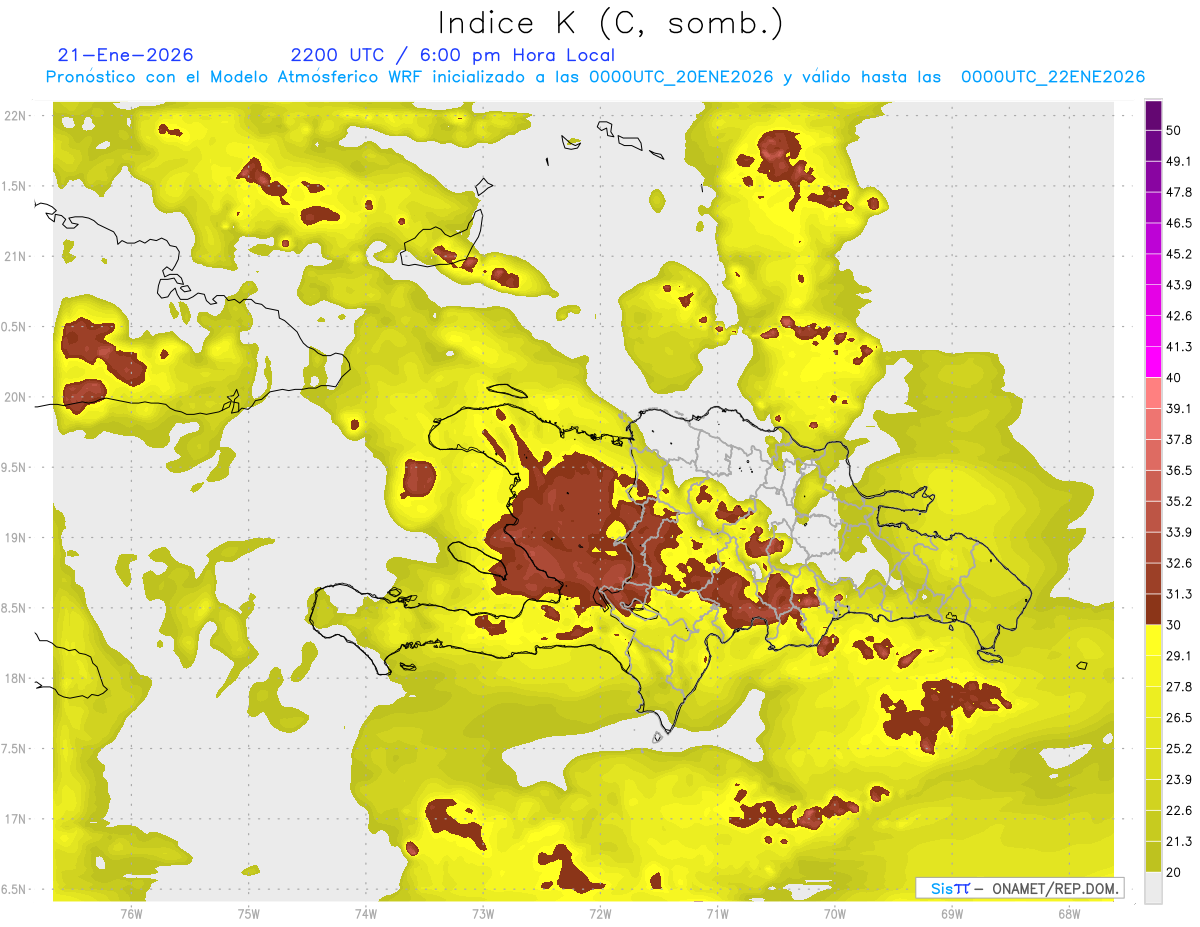
Task: Click the "26.5" color scale label
Action: coord(1179,717)
